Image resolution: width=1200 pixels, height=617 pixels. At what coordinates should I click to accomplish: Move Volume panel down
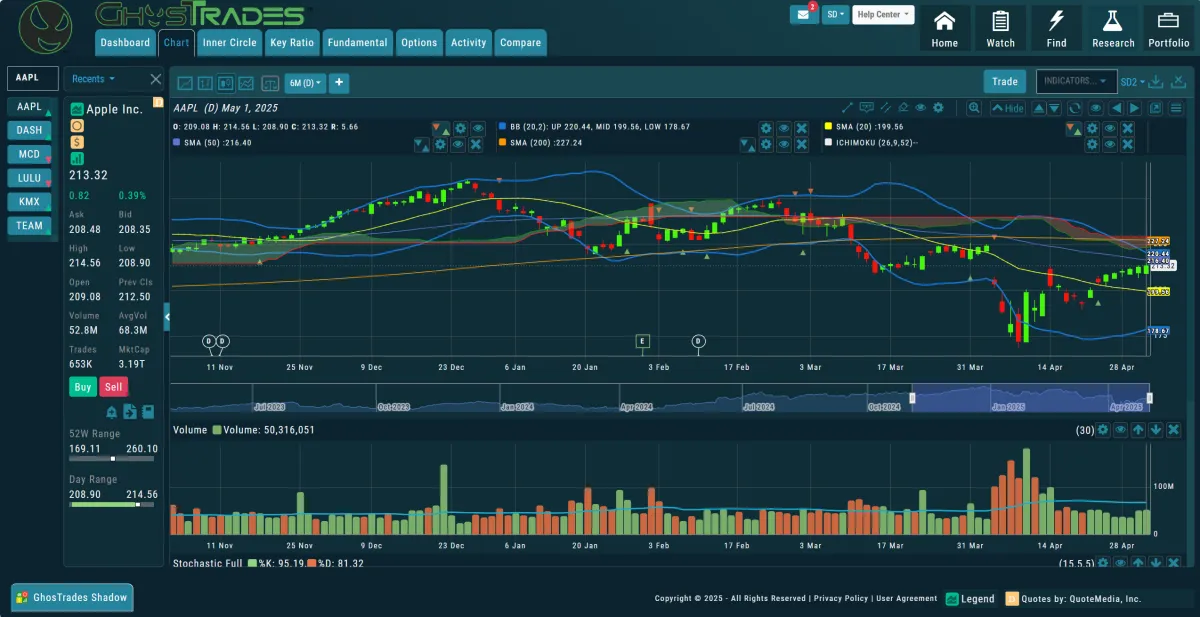[1157, 430]
